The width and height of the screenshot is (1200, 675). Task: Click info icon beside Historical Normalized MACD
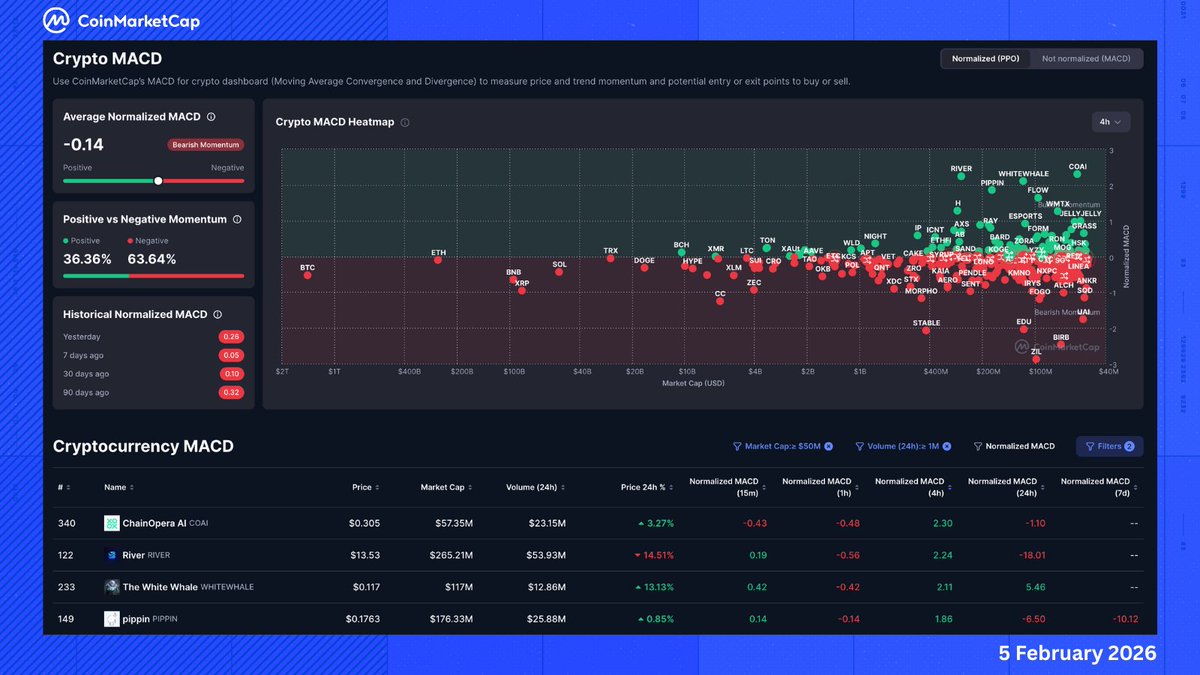tap(217, 314)
